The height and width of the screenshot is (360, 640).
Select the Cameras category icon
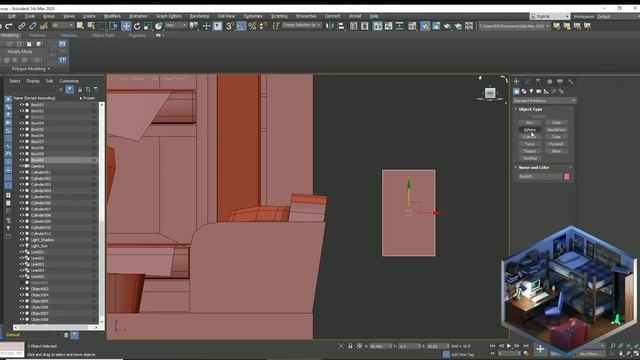pos(539,91)
